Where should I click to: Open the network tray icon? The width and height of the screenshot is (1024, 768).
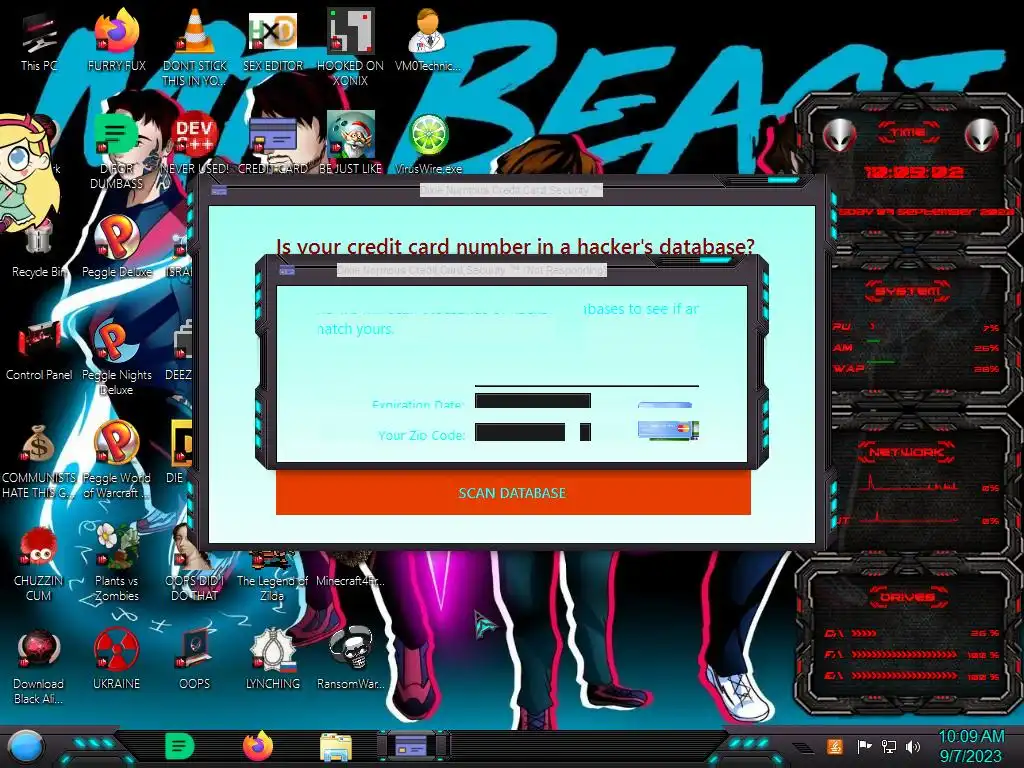(x=889, y=746)
